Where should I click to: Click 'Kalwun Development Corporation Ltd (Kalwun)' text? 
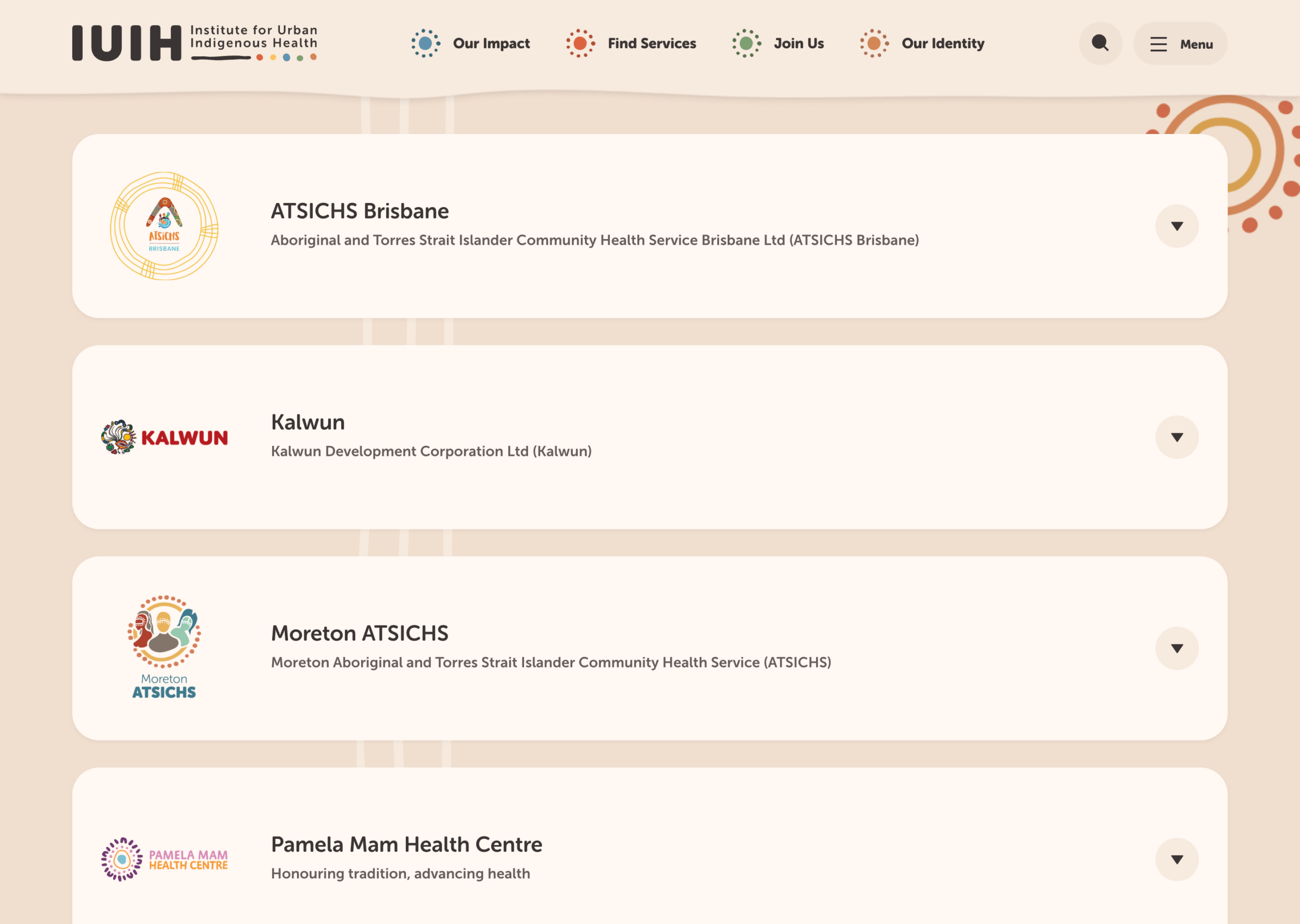coord(431,451)
